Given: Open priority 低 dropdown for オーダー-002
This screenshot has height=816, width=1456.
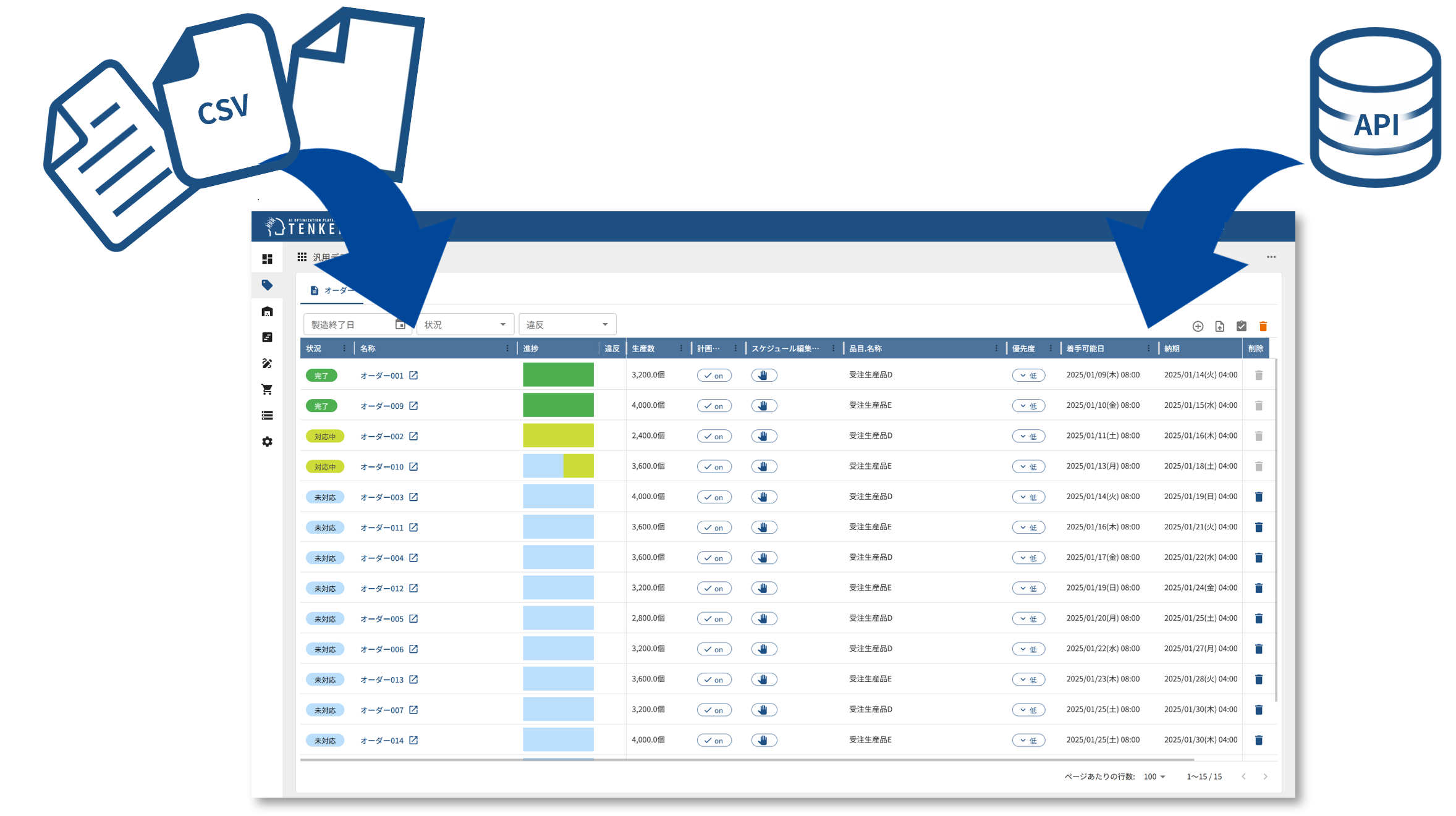Looking at the screenshot, I should (x=1028, y=436).
